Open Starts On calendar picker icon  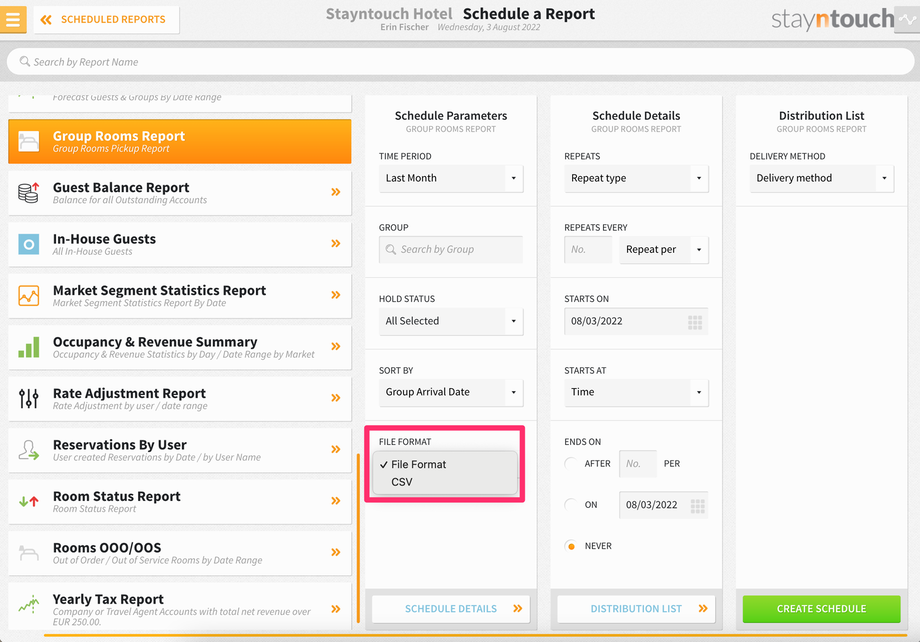click(695, 322)
